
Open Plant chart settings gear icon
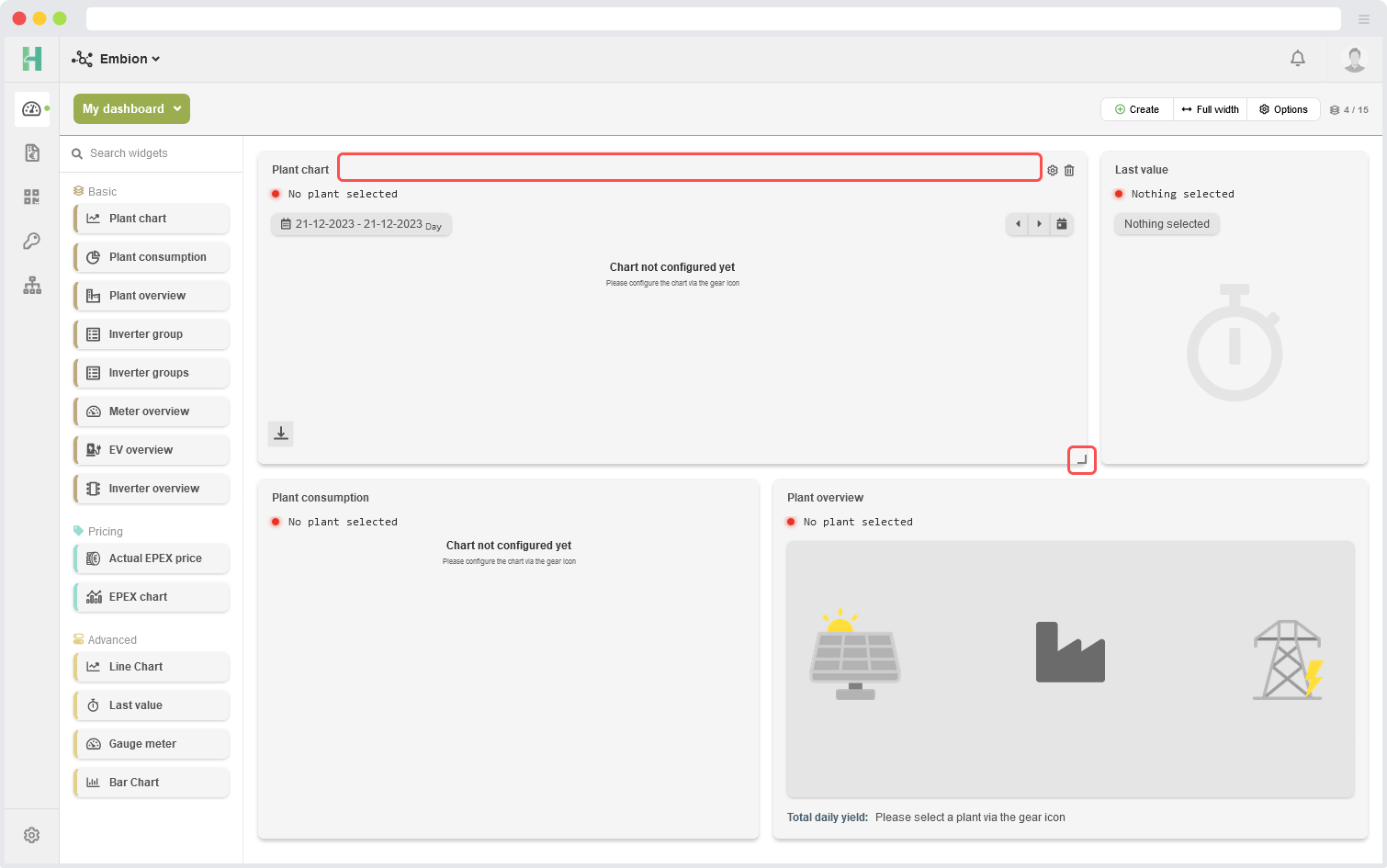pyautogui.click(x=1053, y=171)
